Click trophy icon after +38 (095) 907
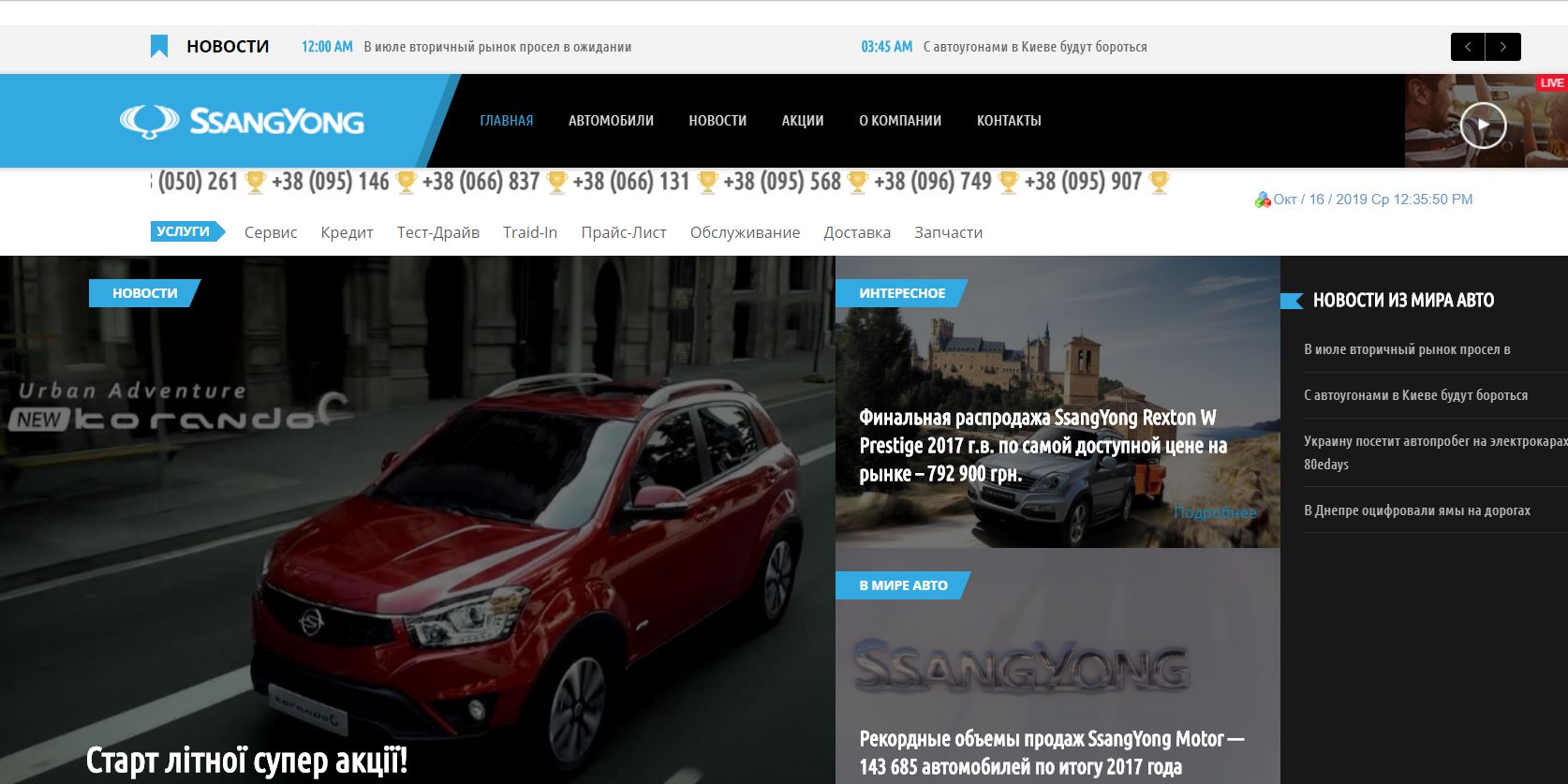 click(x=1159, y=182)
